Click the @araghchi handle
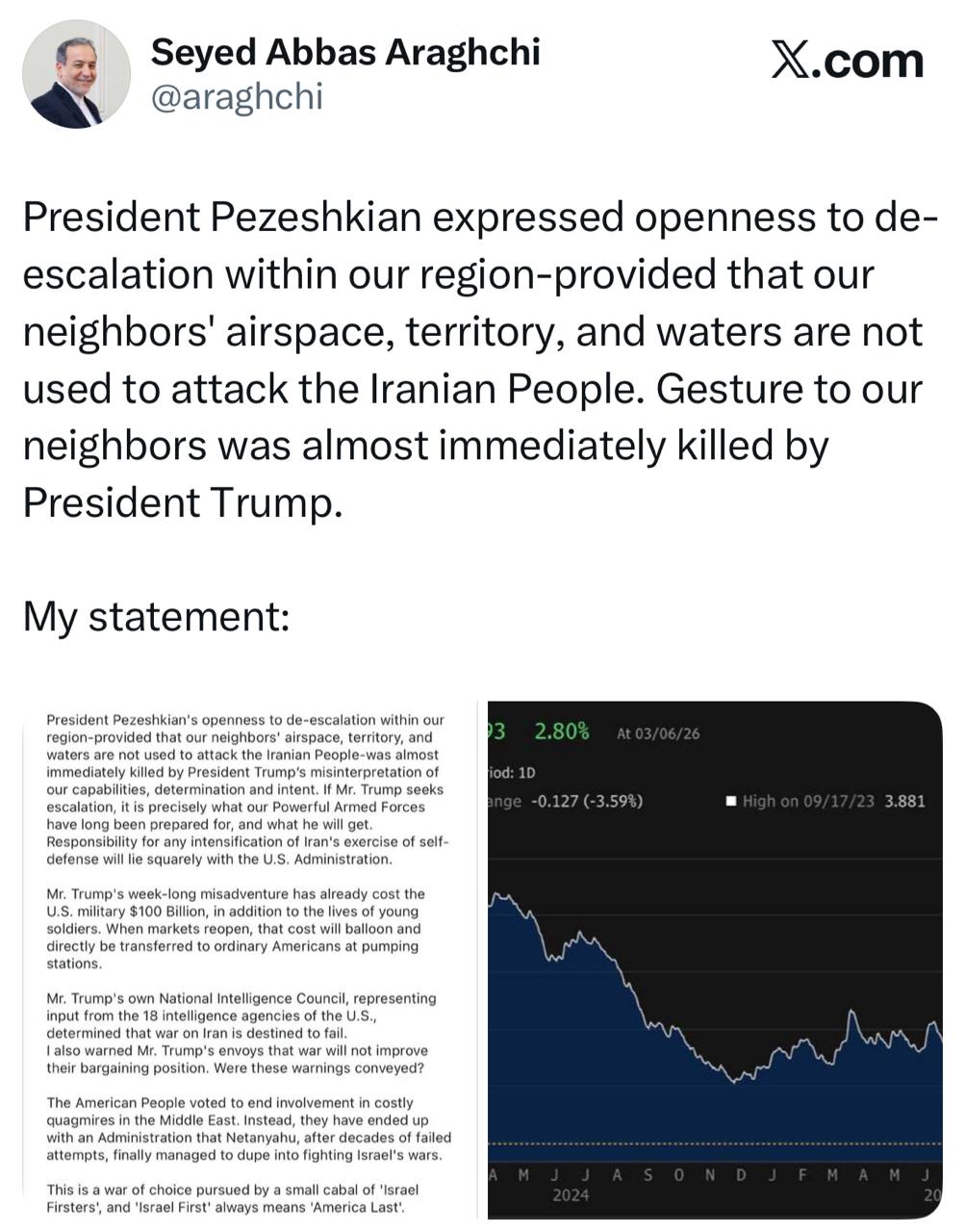The height and width of the screenshot is (1232, 965). click(237, 96)
